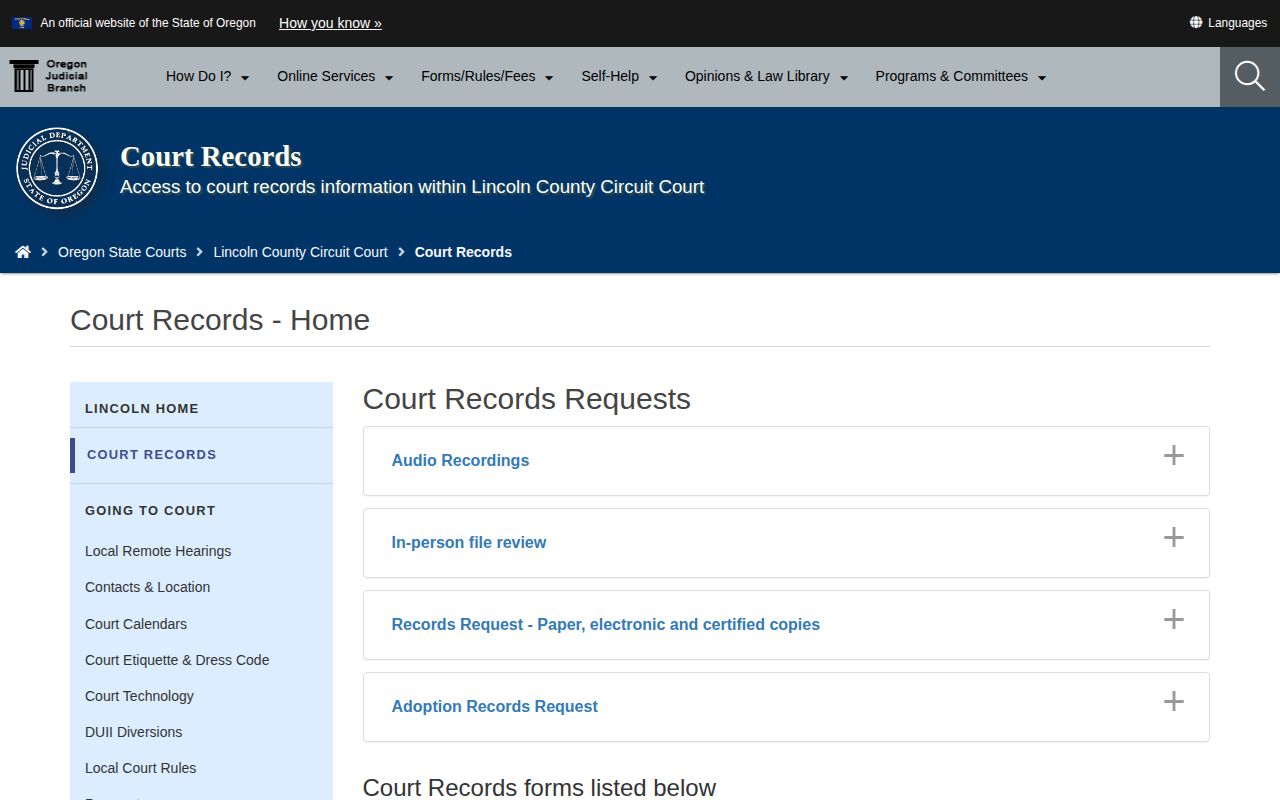Expand In-person file review plus icon
Viewport: 1280px width, 800px height.
pyautogui.click(x=1174, y=537)
